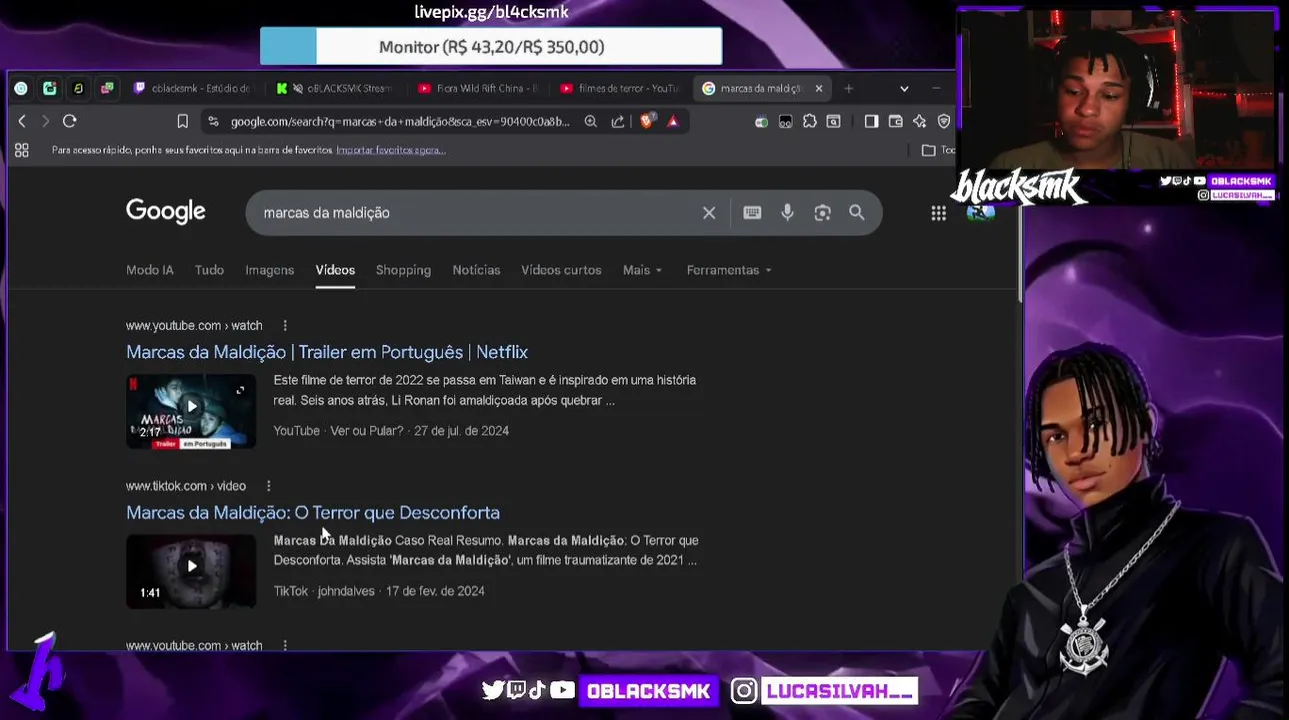Viewport: 1289px width, 720px height.
Task: Open new tab with plus button
Action: (x=848, y=88)
